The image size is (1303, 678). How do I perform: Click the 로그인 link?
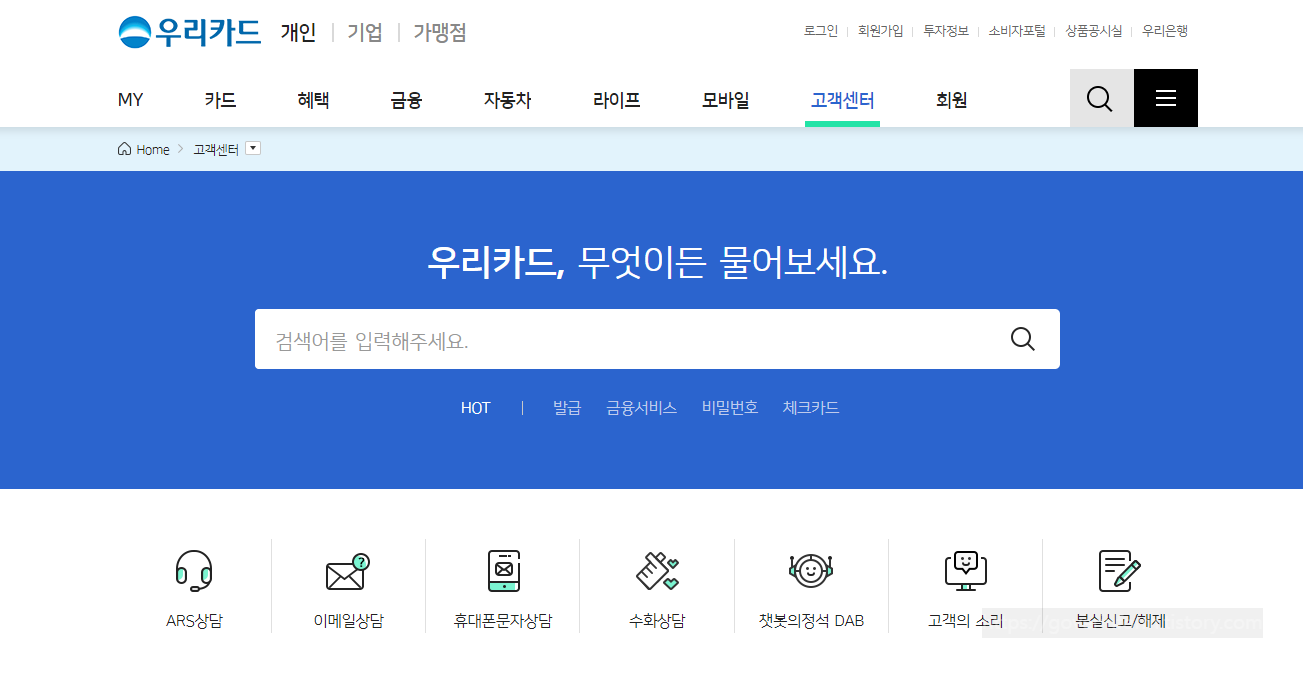[x=821, y=31]
